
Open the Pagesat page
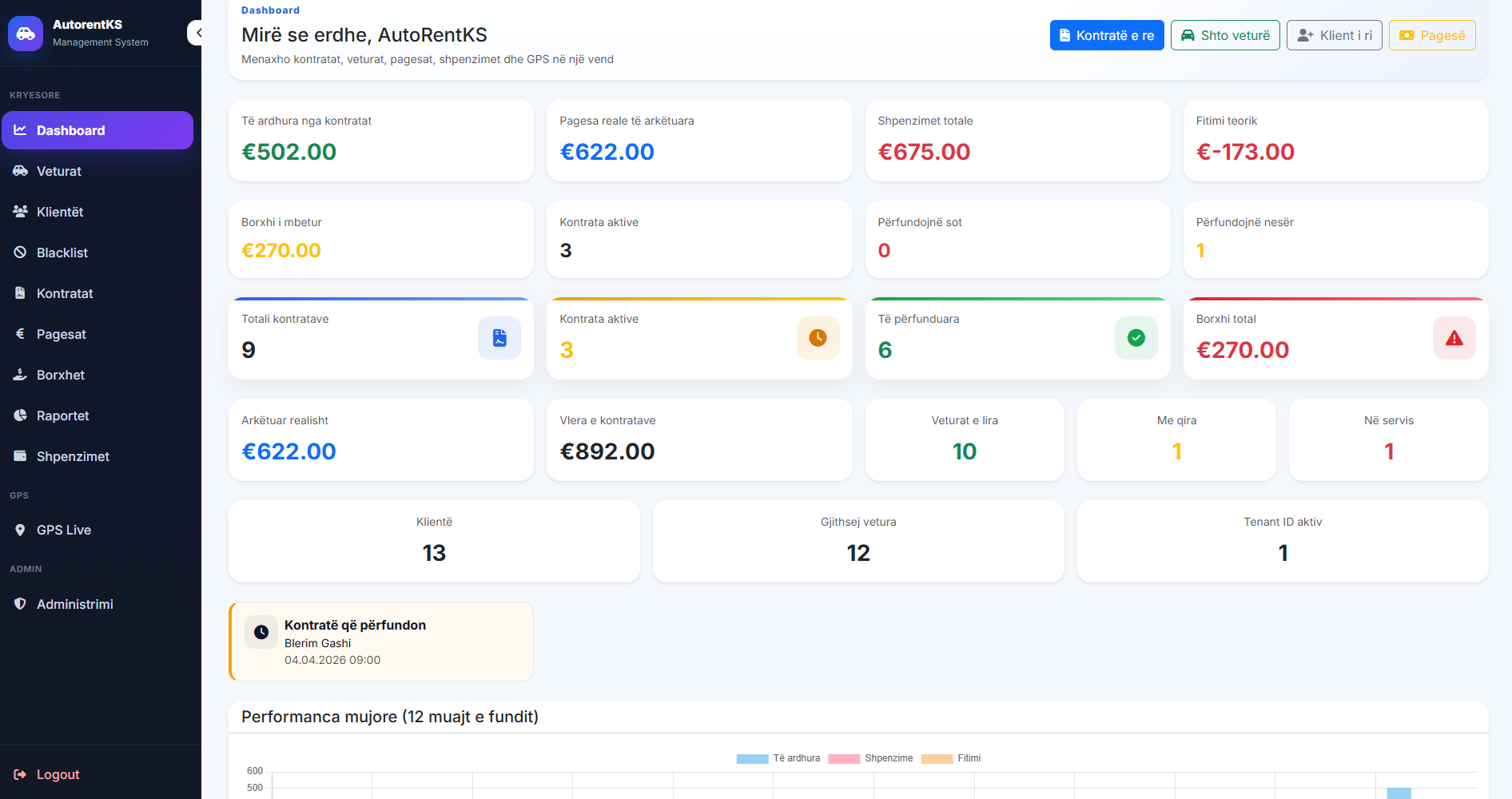point(97,334)
